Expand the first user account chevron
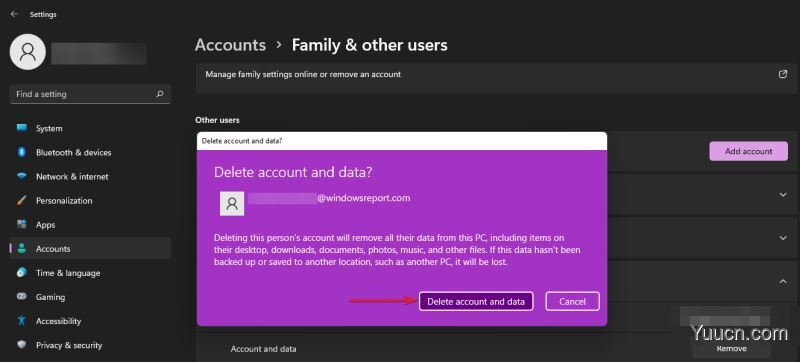This screenshot has width=800, height=362. [783, 194]
